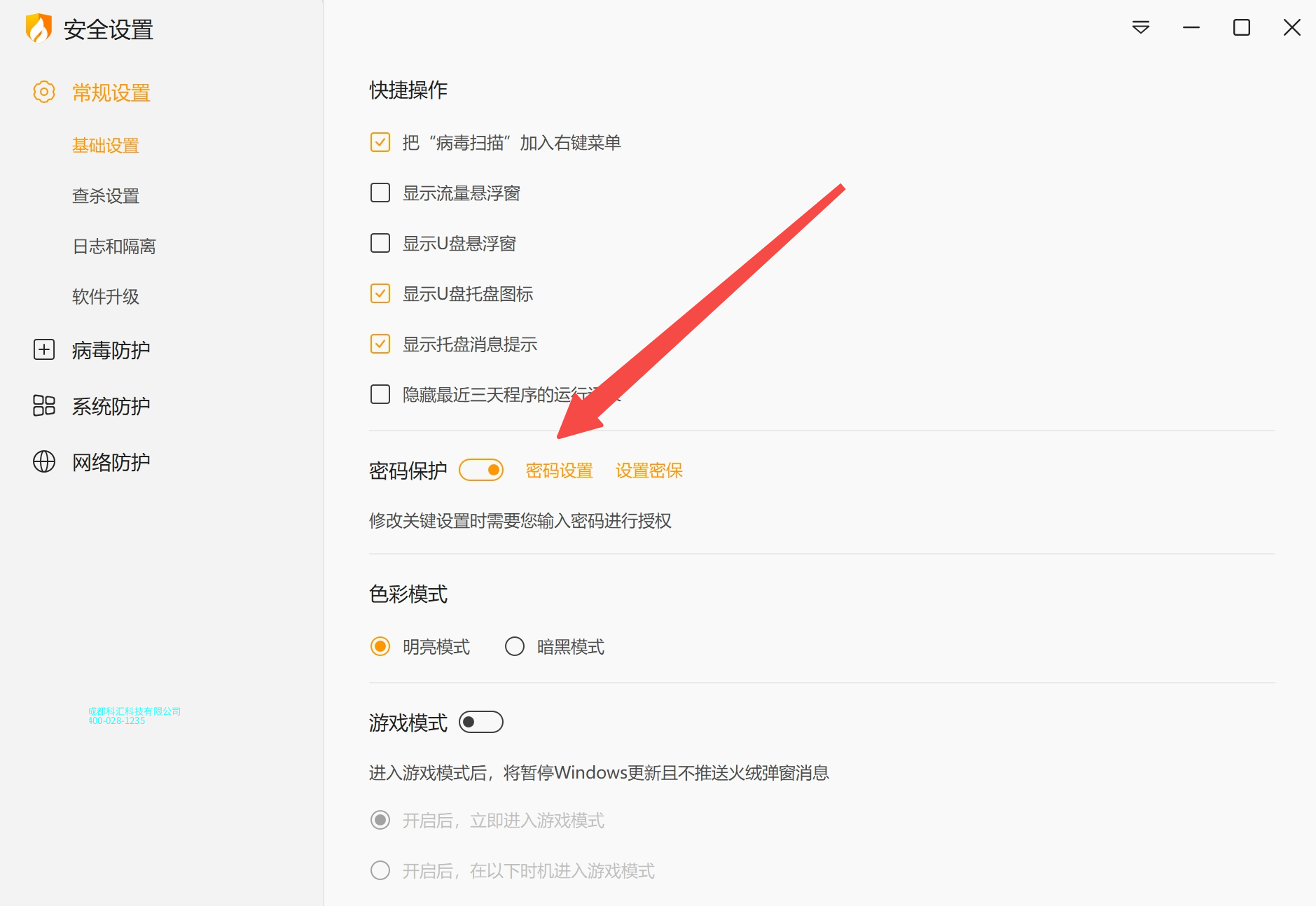
Task: Minimize the settings window
Action: coord(1191,27)
